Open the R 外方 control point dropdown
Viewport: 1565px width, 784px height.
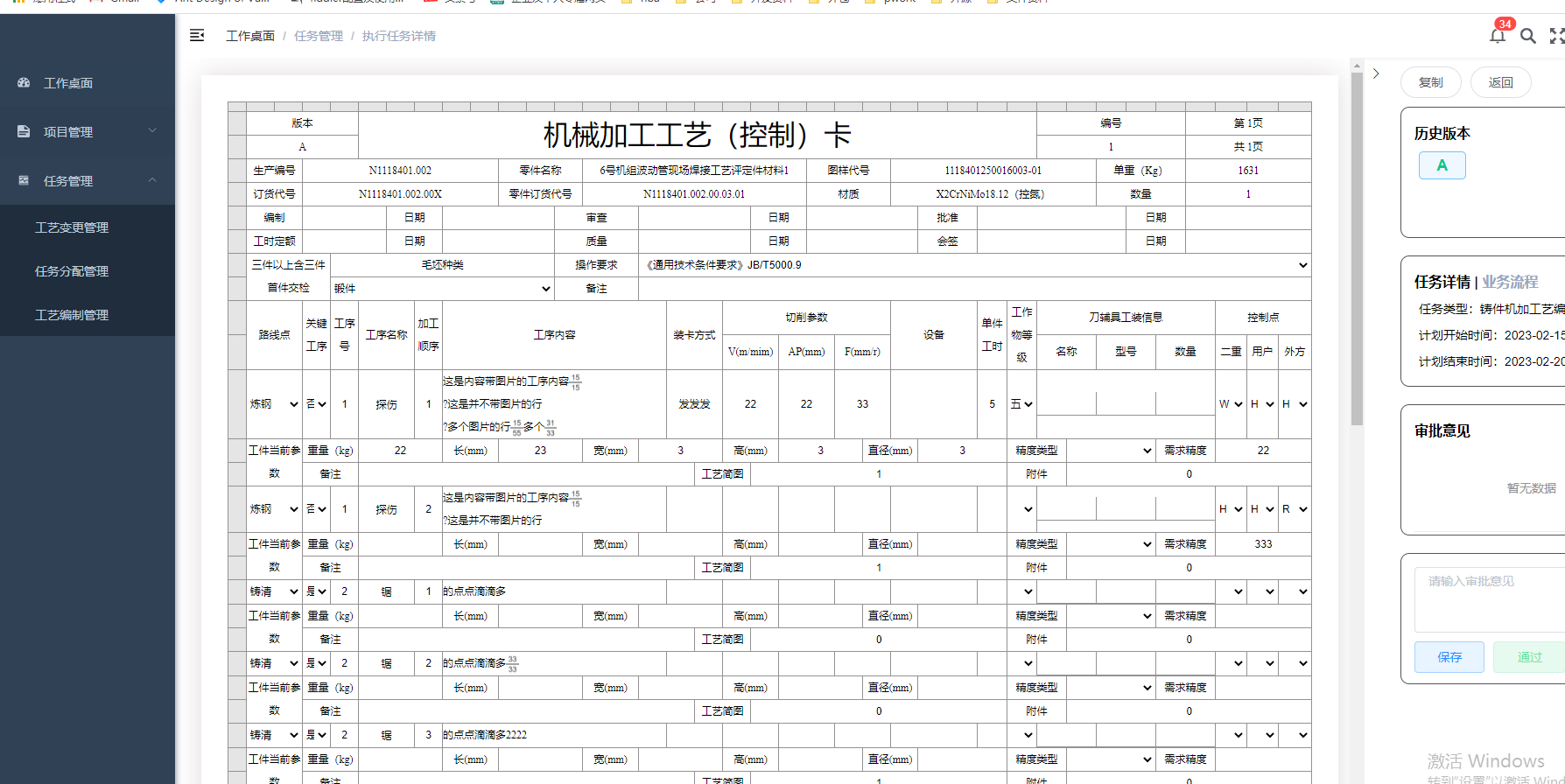pyautogui.click(x=1295, y=509)
